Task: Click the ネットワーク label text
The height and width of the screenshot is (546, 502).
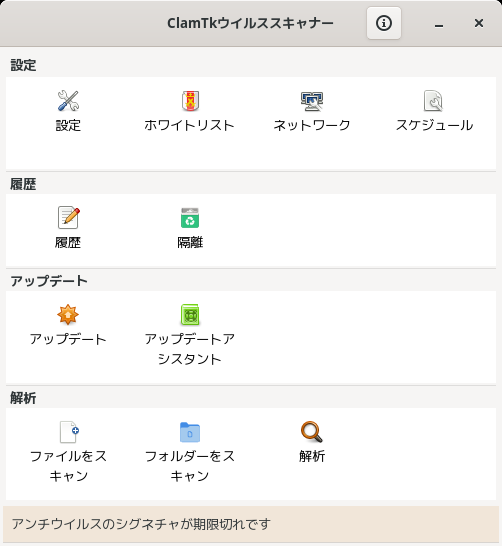Action: 312,125
